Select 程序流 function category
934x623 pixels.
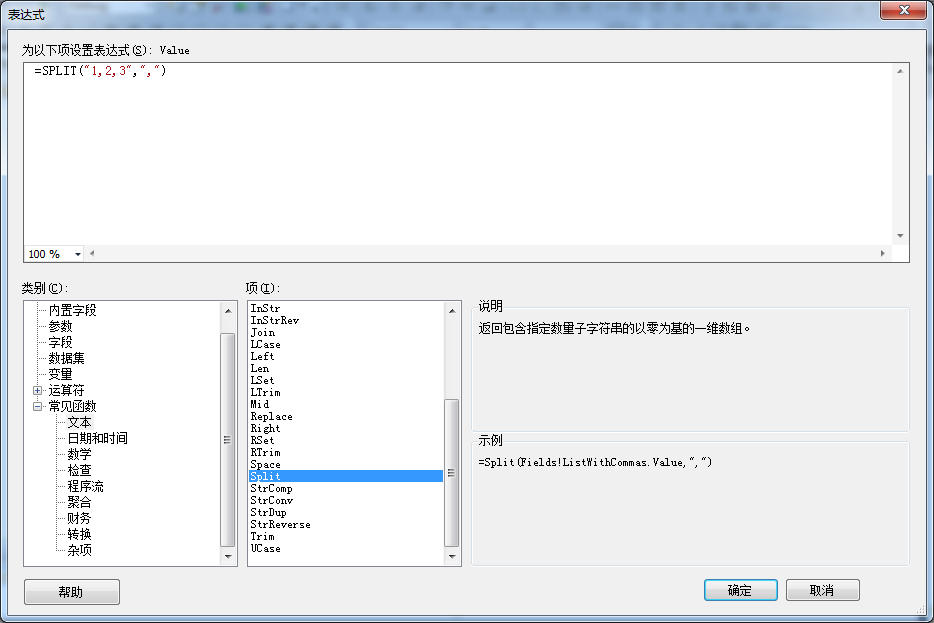coord(85,487)
